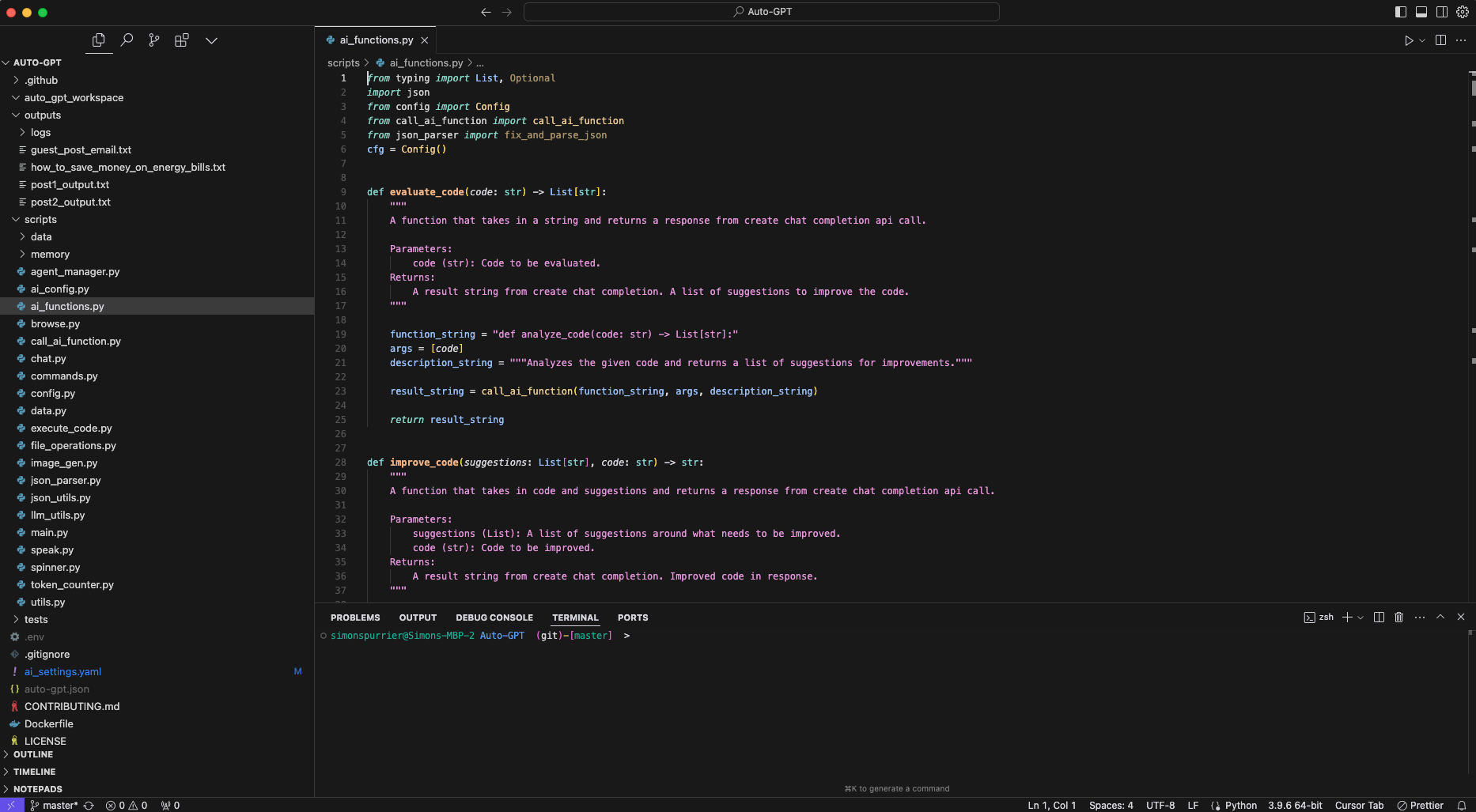Toggle the secondary sidebar
1476x812 pixels.
click(1444, 12)
